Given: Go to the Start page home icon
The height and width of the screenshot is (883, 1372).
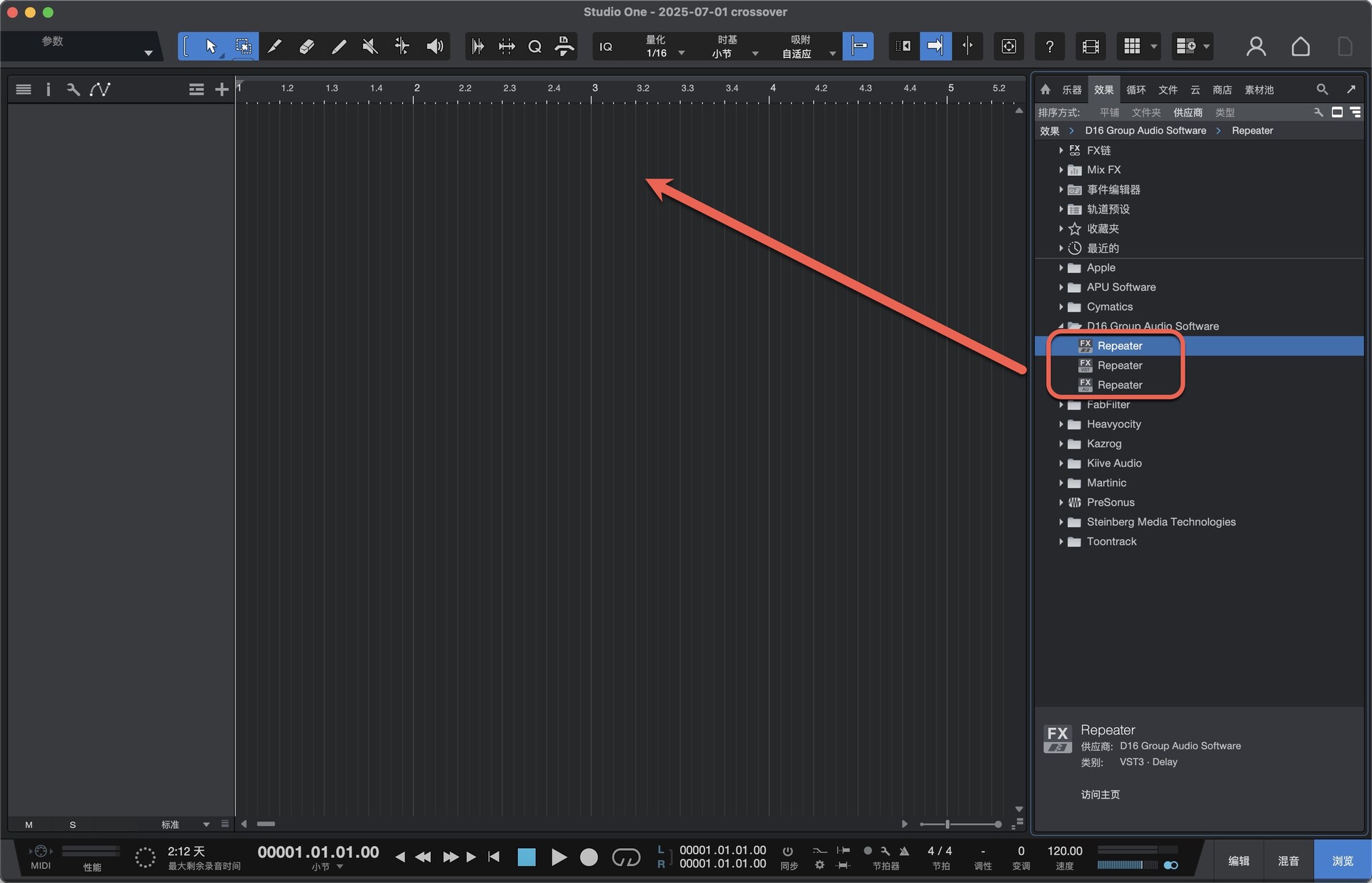Looking at the screenshot, I should (1301, 46).
